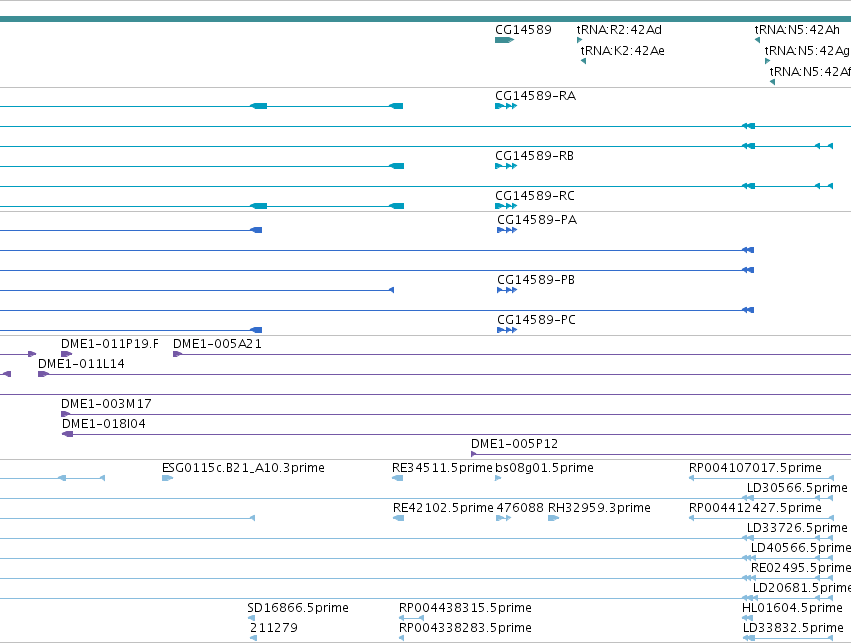The height and width of the screenshot is (643, 851).
Task: Select EST 211279 label
Action: pyautogui.click(x=274, y=628)
